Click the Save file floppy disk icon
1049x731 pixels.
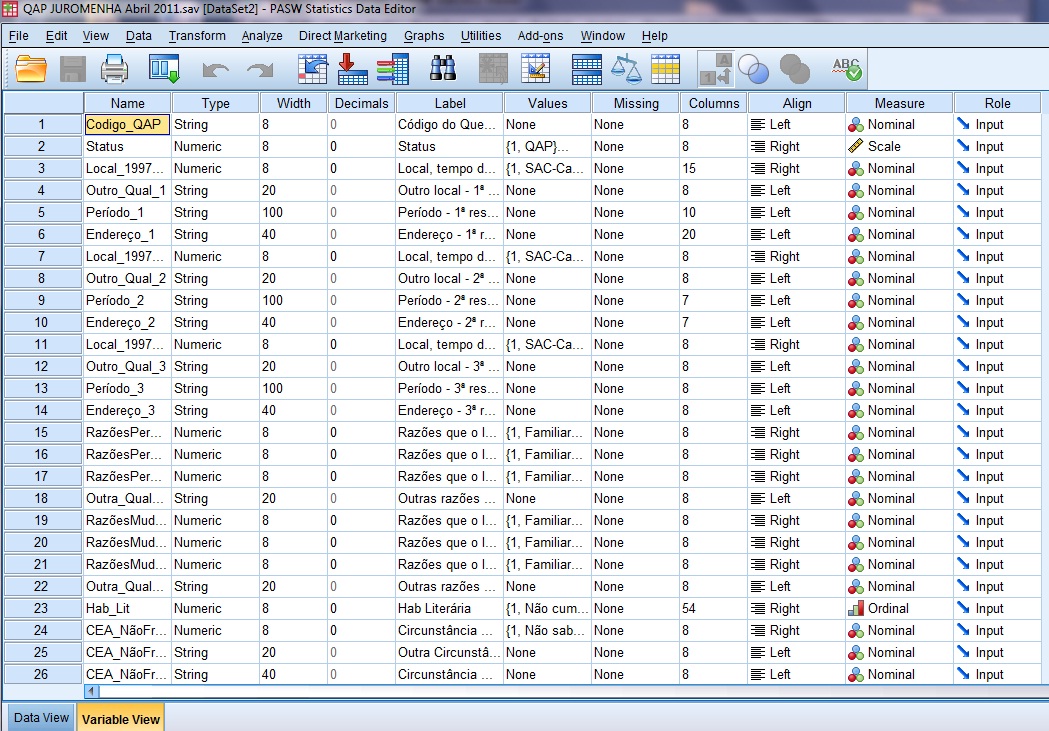pyautogui.click(x=73, y=69)
